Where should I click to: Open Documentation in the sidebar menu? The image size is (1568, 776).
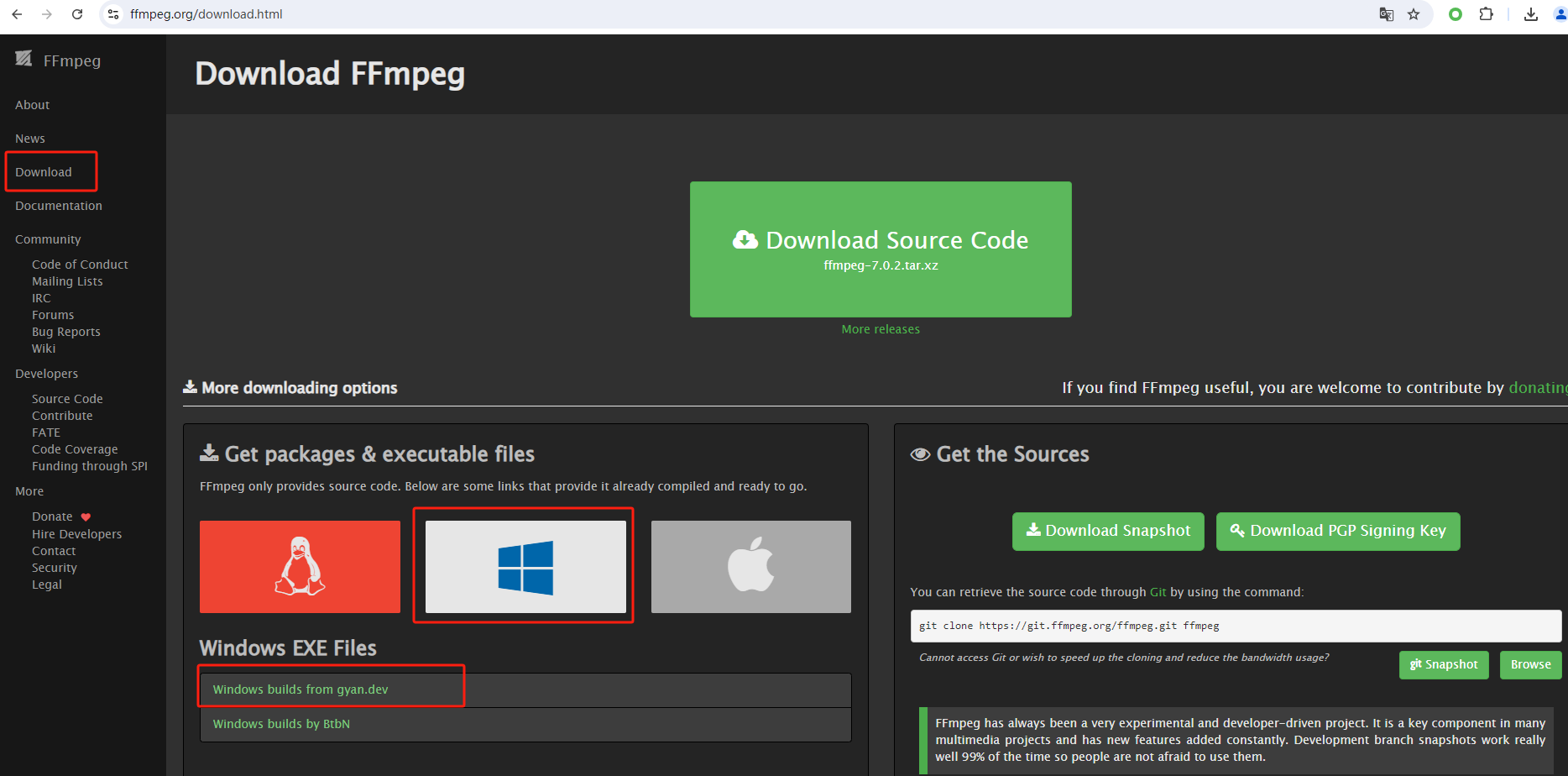tap(59, 206)
